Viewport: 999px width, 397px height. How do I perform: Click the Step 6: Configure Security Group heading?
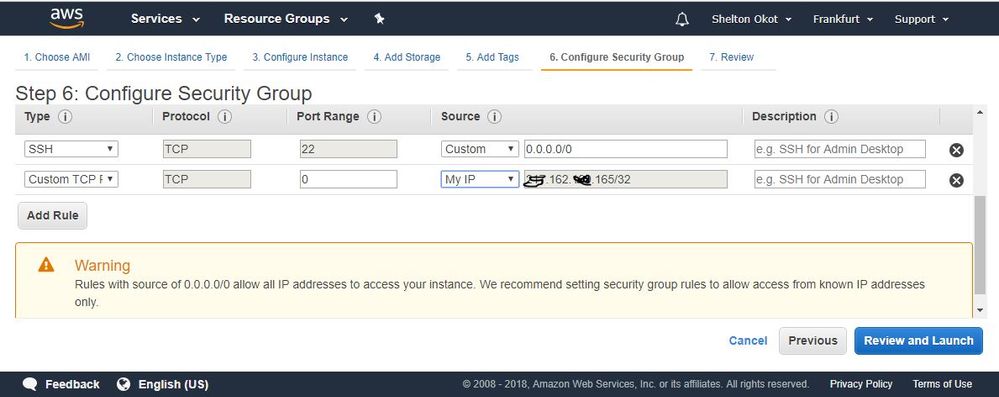pyautogui.click(x=164, y=94)
